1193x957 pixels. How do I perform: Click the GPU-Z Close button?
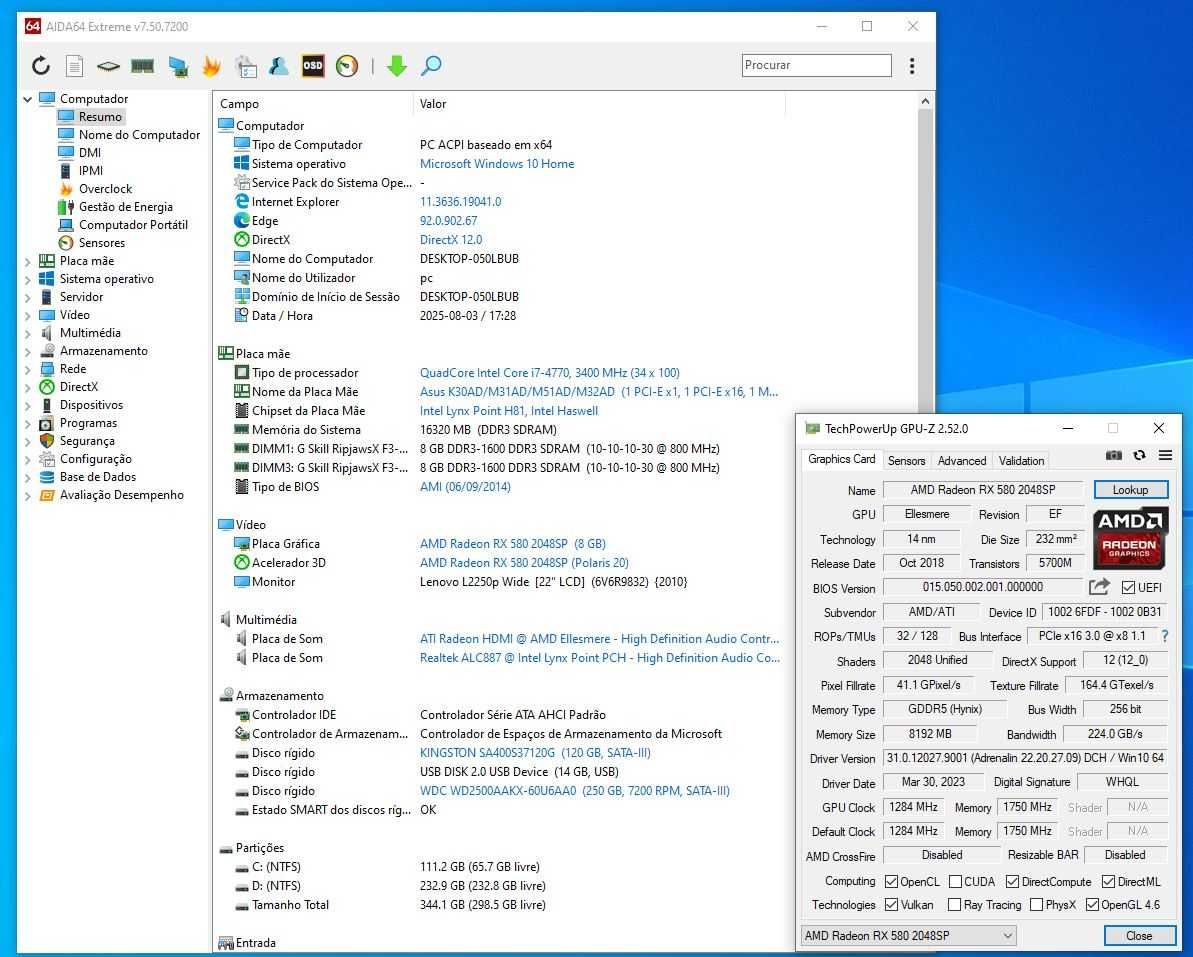pos(1139,936)
